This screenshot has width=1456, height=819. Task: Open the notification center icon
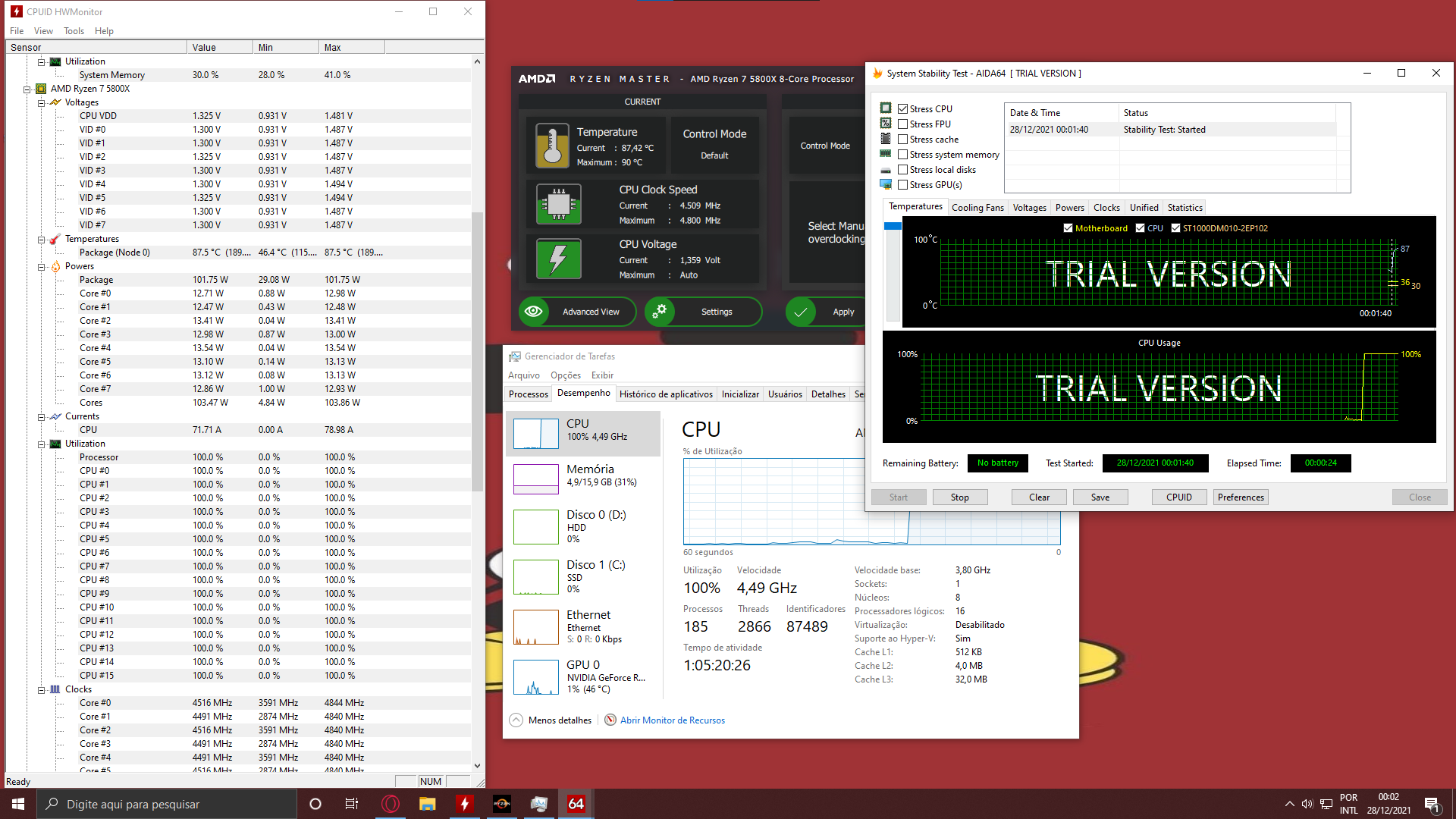[1432, 804]
